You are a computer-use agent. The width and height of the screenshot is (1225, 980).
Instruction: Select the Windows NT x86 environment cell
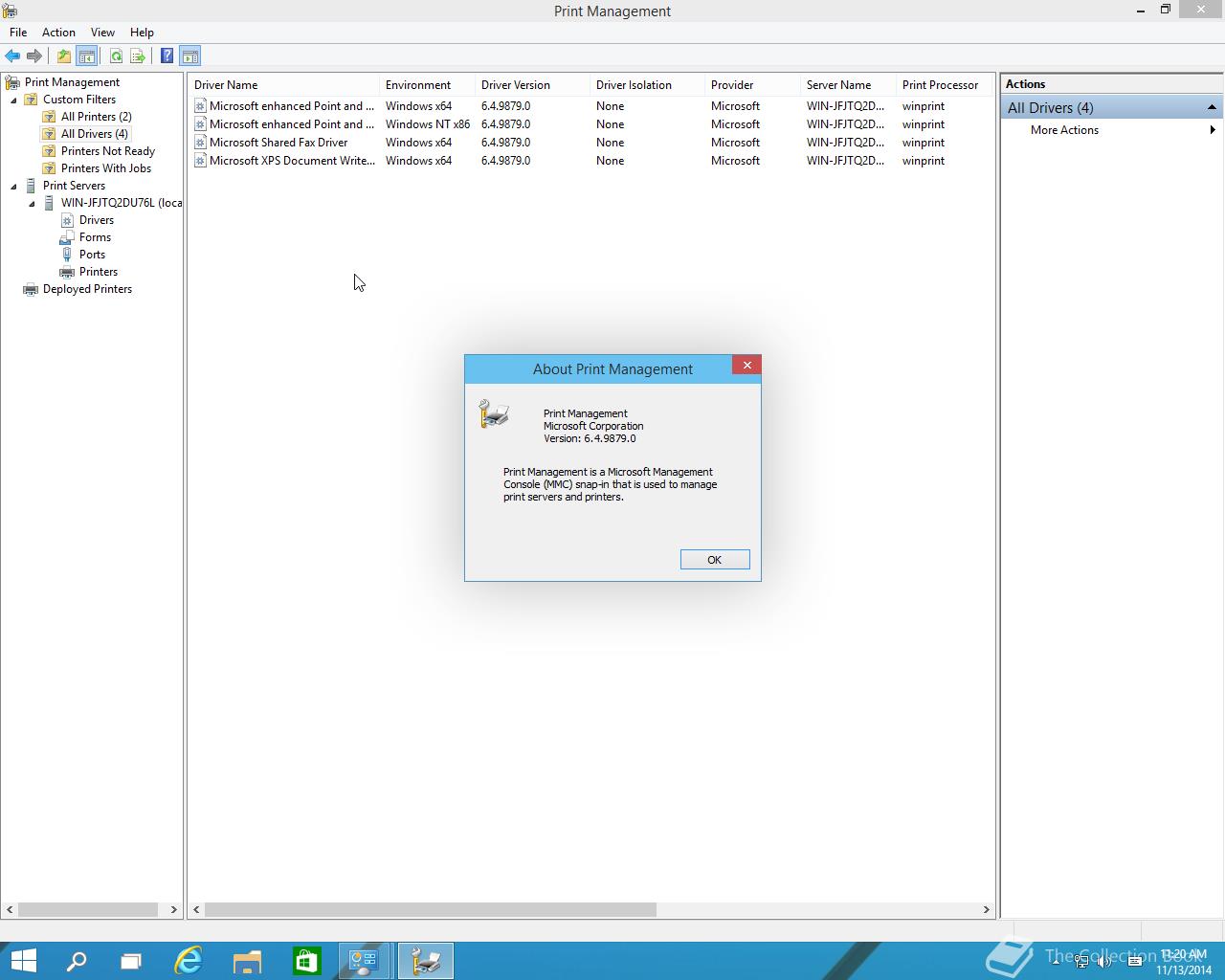[x=428, y=124]
